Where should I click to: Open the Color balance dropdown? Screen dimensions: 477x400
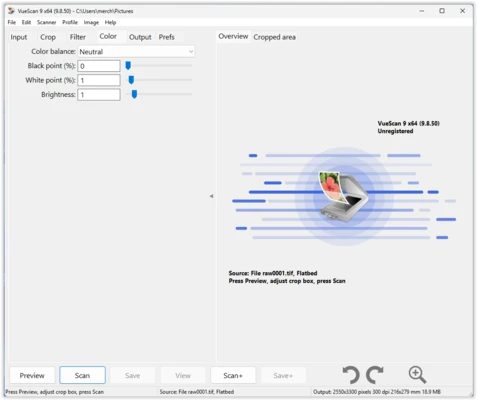pos(136,52)
